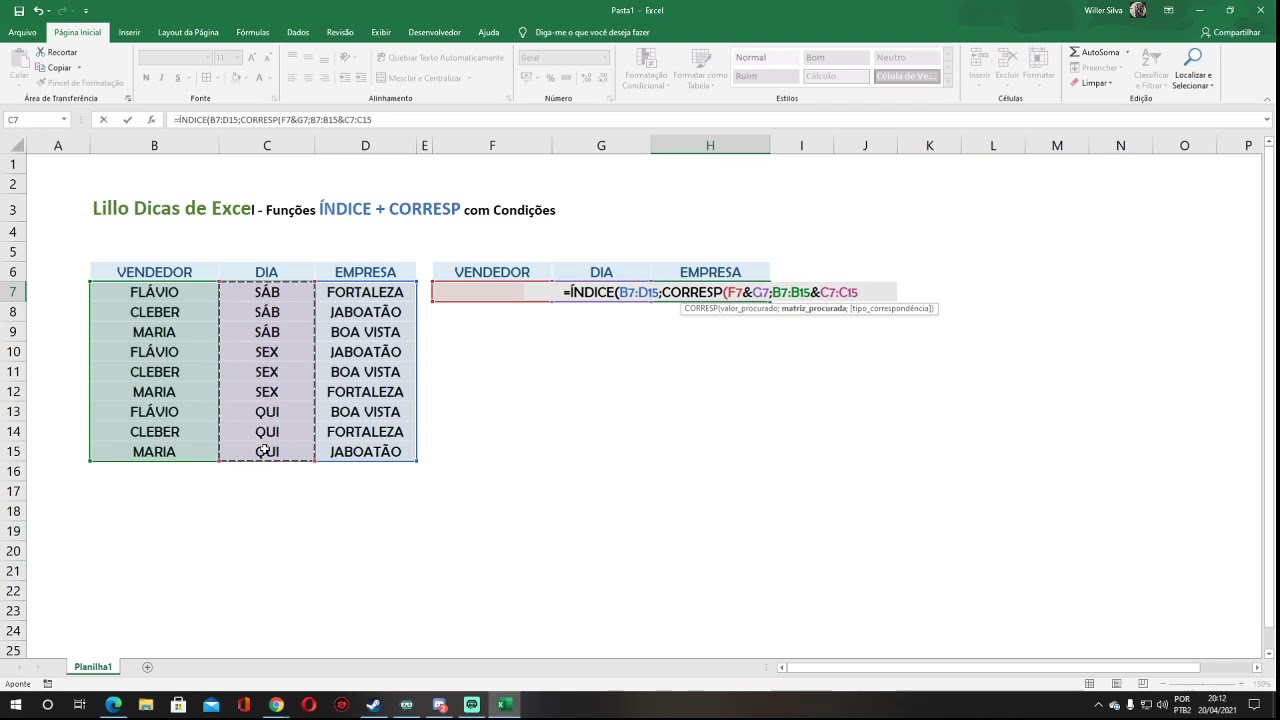
Task: Click the Undo arrow in the quick access toolbar
Action: tap(38, 10)
